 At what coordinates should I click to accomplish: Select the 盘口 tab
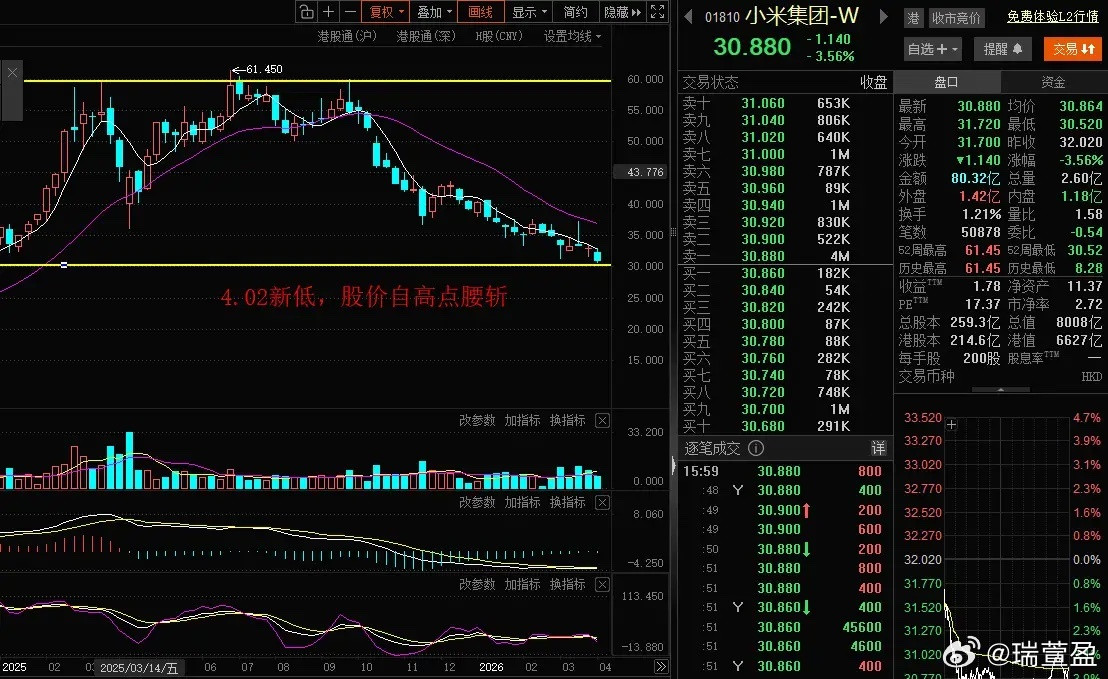(x=945, y=81)
